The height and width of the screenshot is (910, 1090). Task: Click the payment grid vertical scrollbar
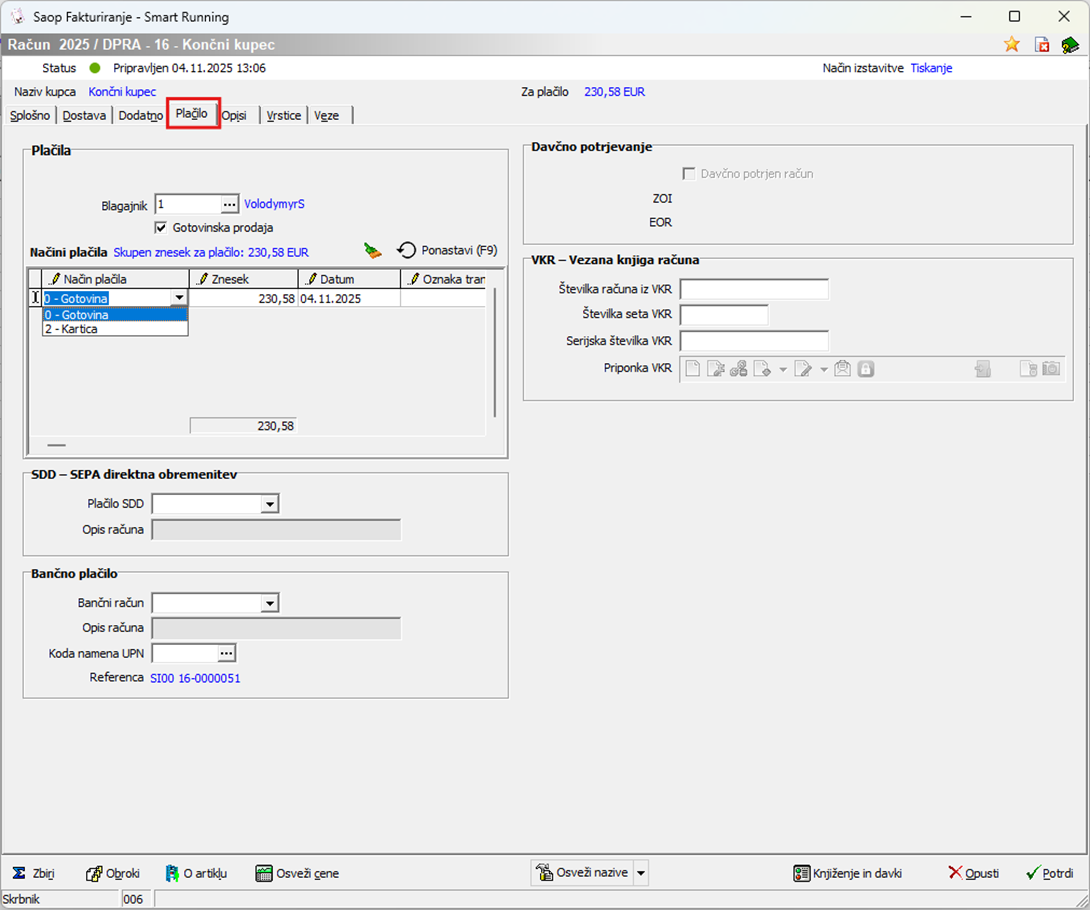pos(495,353)
